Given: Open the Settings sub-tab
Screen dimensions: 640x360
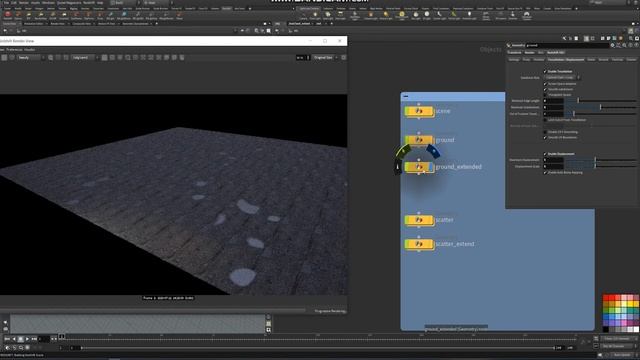Looking at the screenshot, I should point(514,60).
